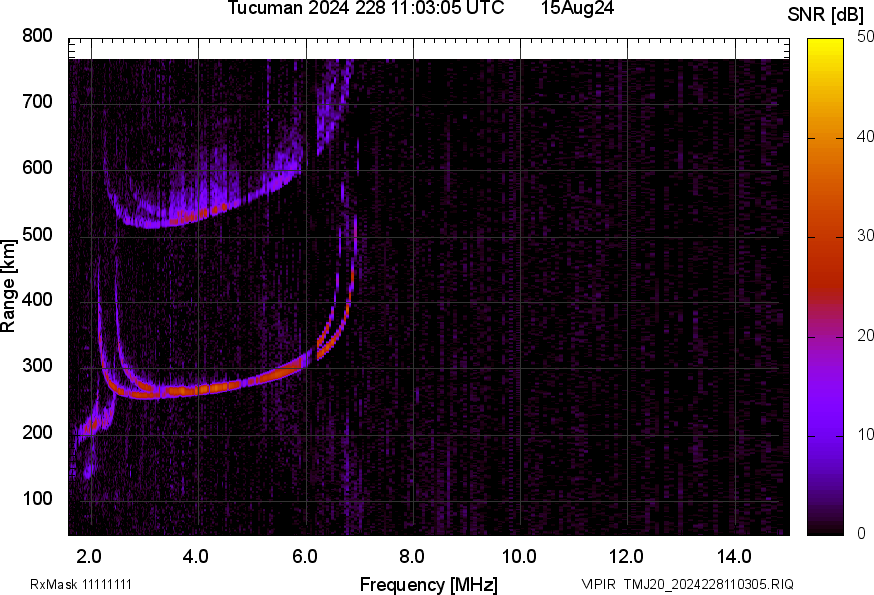Click the 500 km range tick label
This screenshot has width=874, height=595.
coord(37,234)
